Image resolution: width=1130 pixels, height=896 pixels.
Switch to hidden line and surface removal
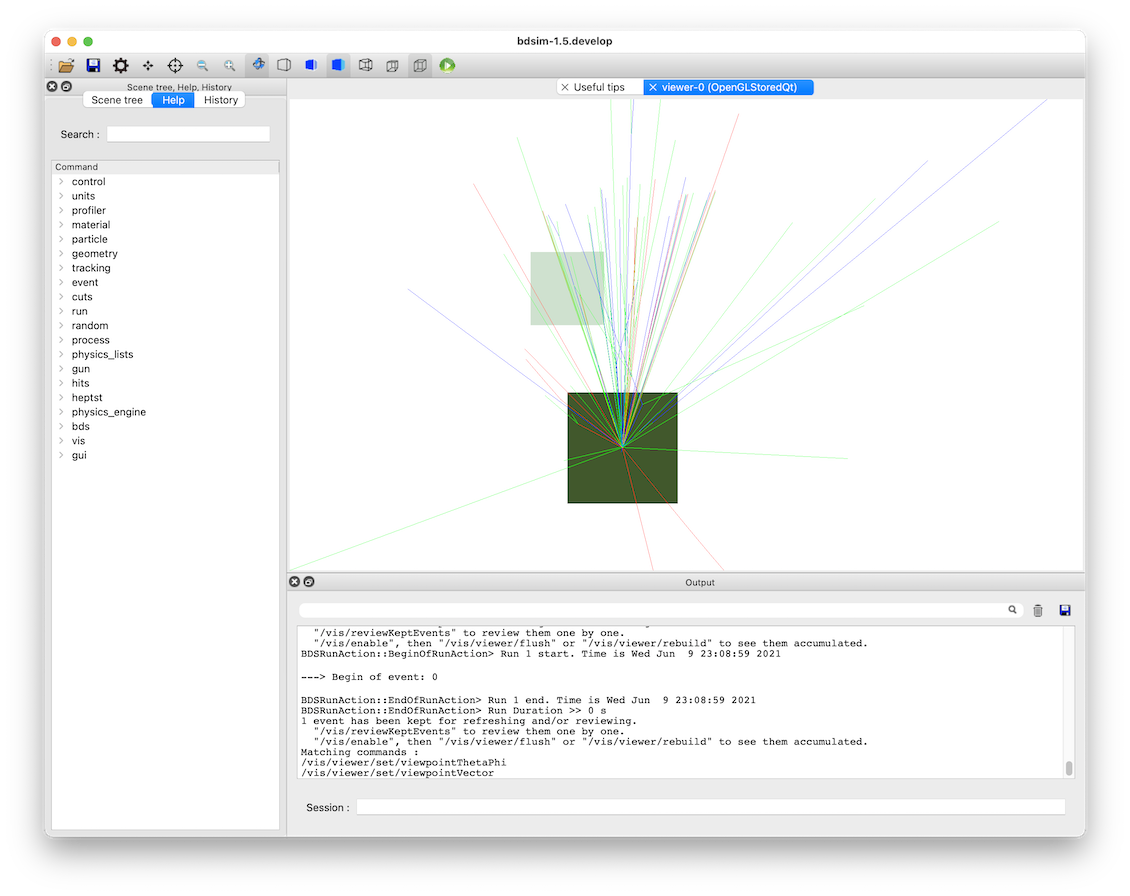pyautogui.click(x=311, y=66)
